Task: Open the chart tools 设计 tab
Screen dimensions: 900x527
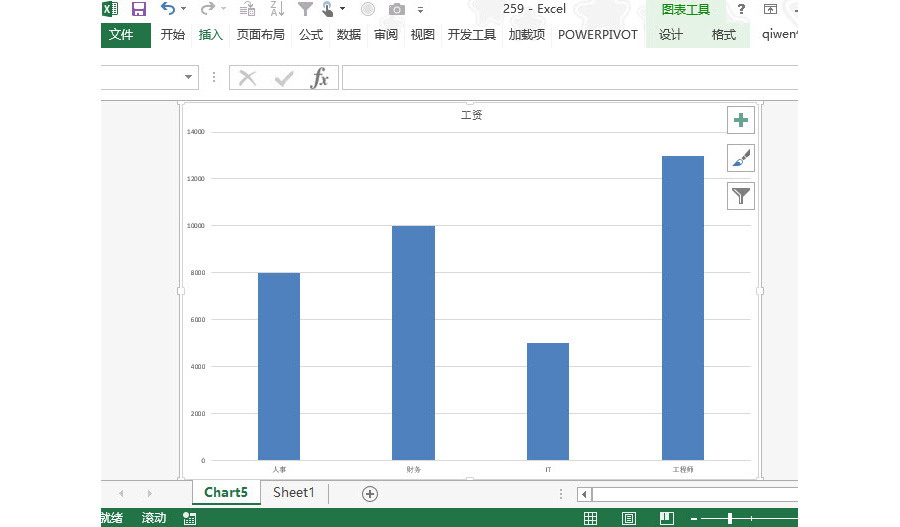Action: click(x=671, y=35)
